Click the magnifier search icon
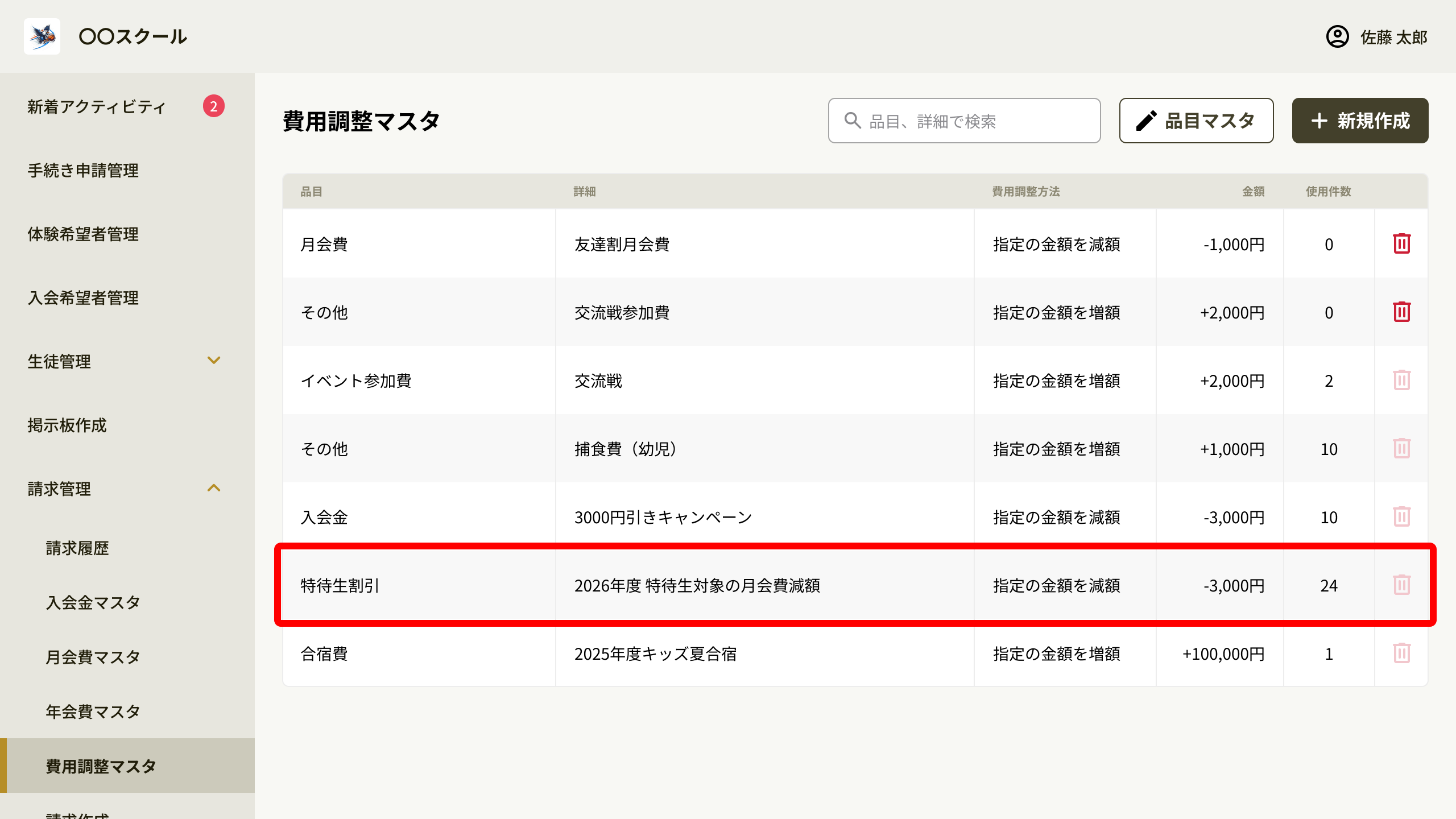The image size is (1456, 819). click(x=852, y=121)
